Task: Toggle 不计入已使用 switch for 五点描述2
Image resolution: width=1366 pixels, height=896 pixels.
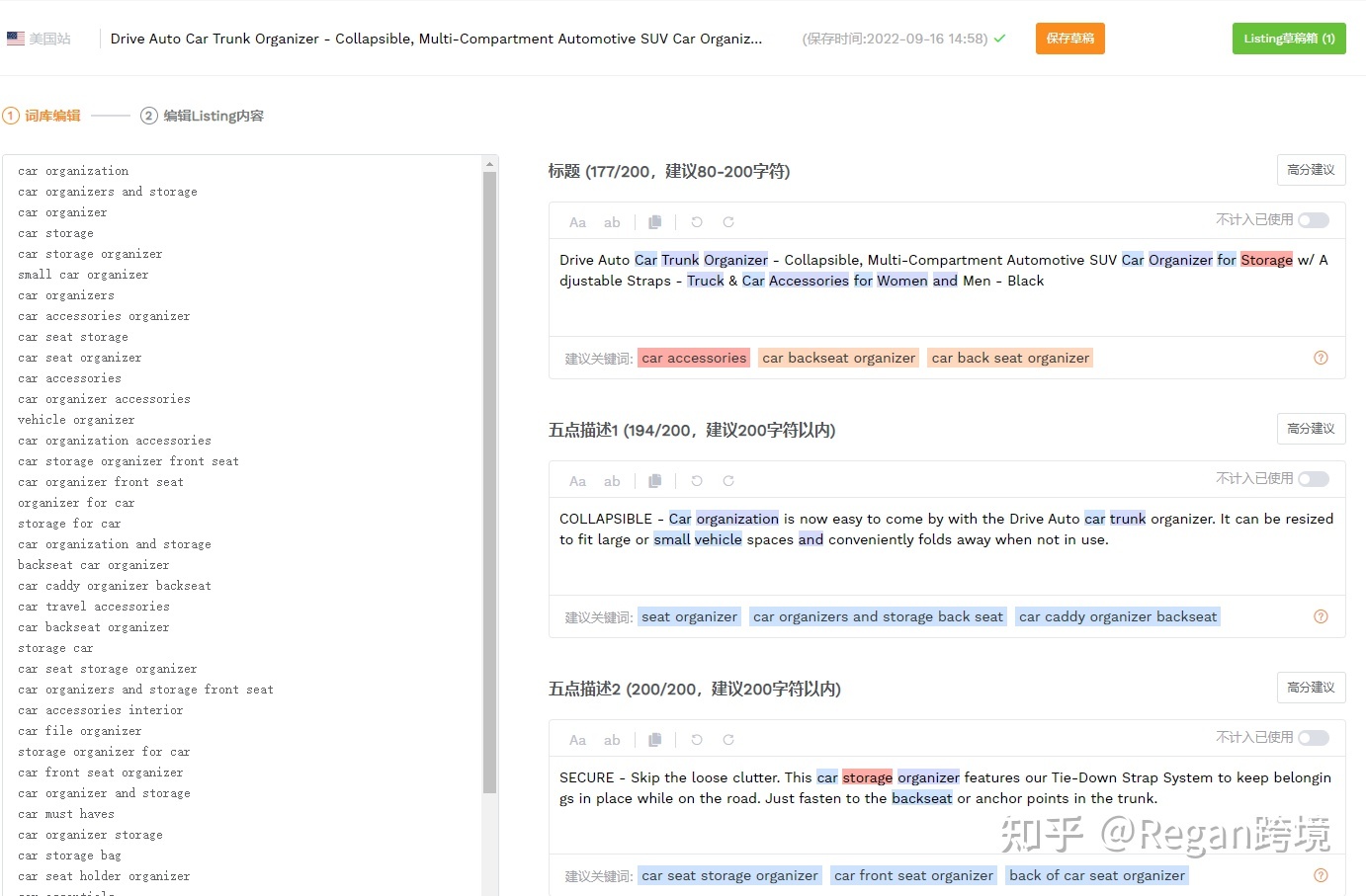Action: pyautogui.click(x=1314, y=738)
